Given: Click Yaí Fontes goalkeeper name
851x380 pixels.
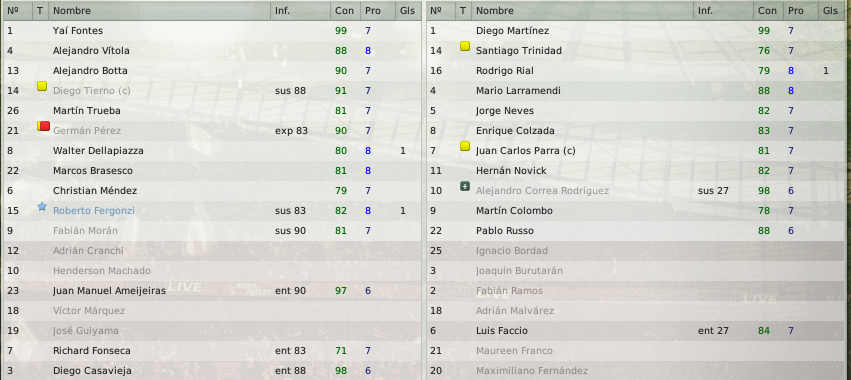Looking at the screenshot, I should pos(78,31).
